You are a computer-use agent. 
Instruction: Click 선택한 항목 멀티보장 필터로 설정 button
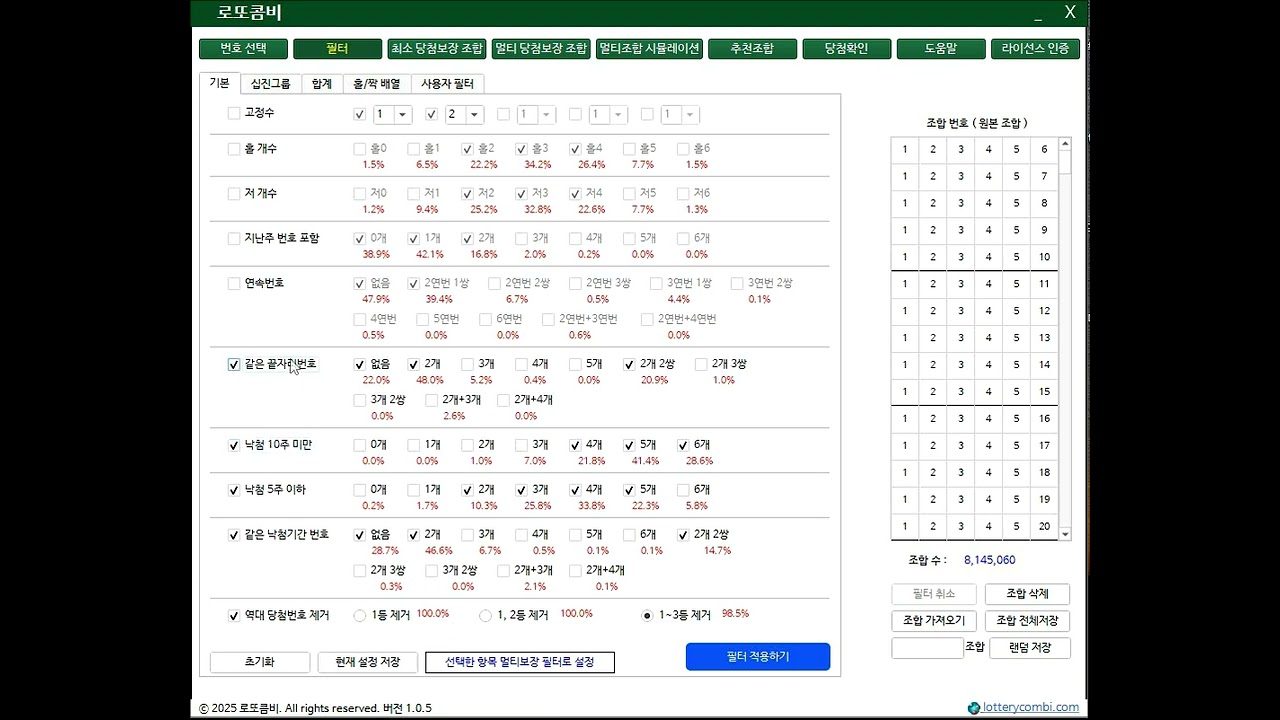(520, 662)
